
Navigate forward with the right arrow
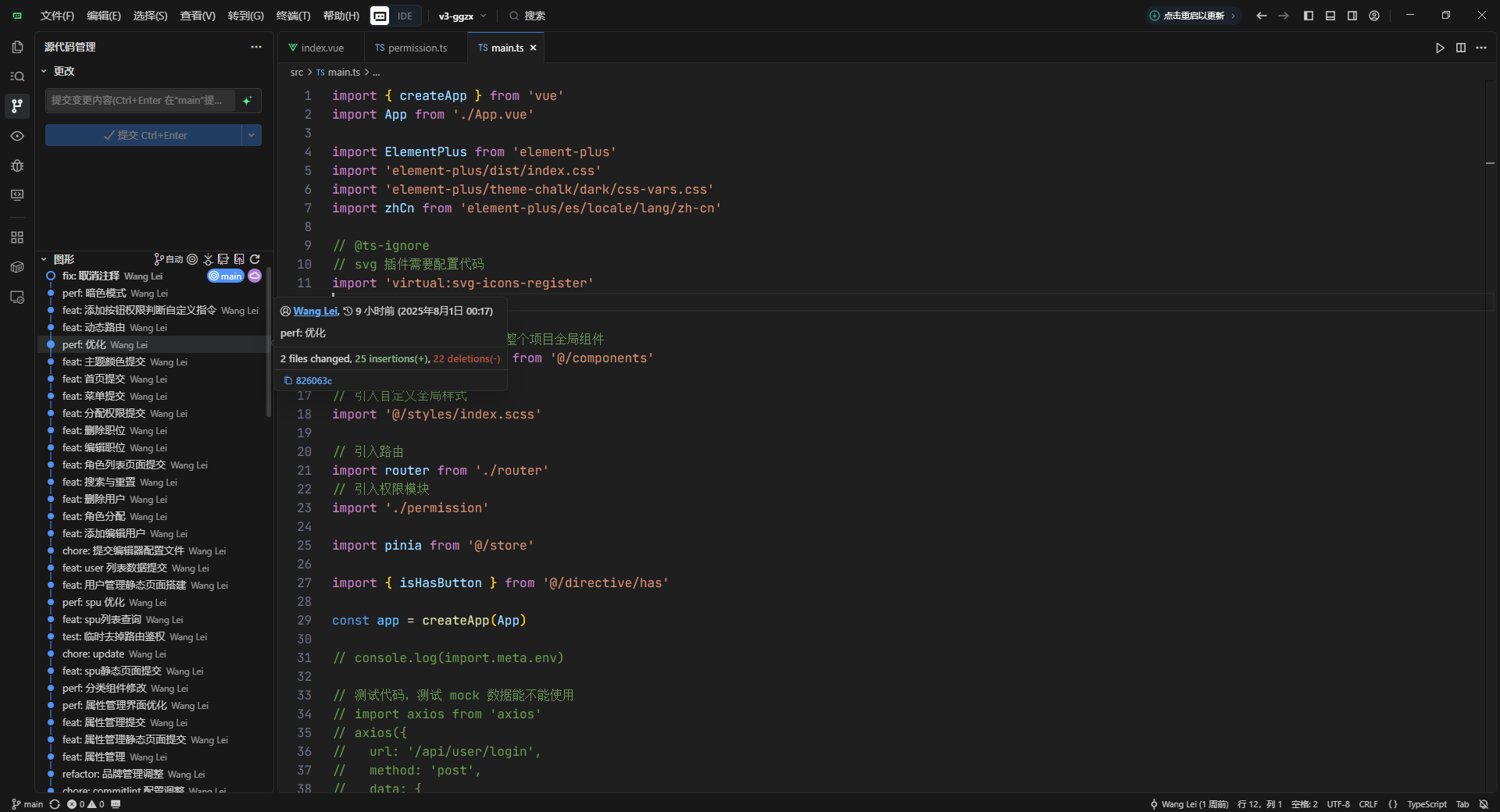click(1284, 16)
